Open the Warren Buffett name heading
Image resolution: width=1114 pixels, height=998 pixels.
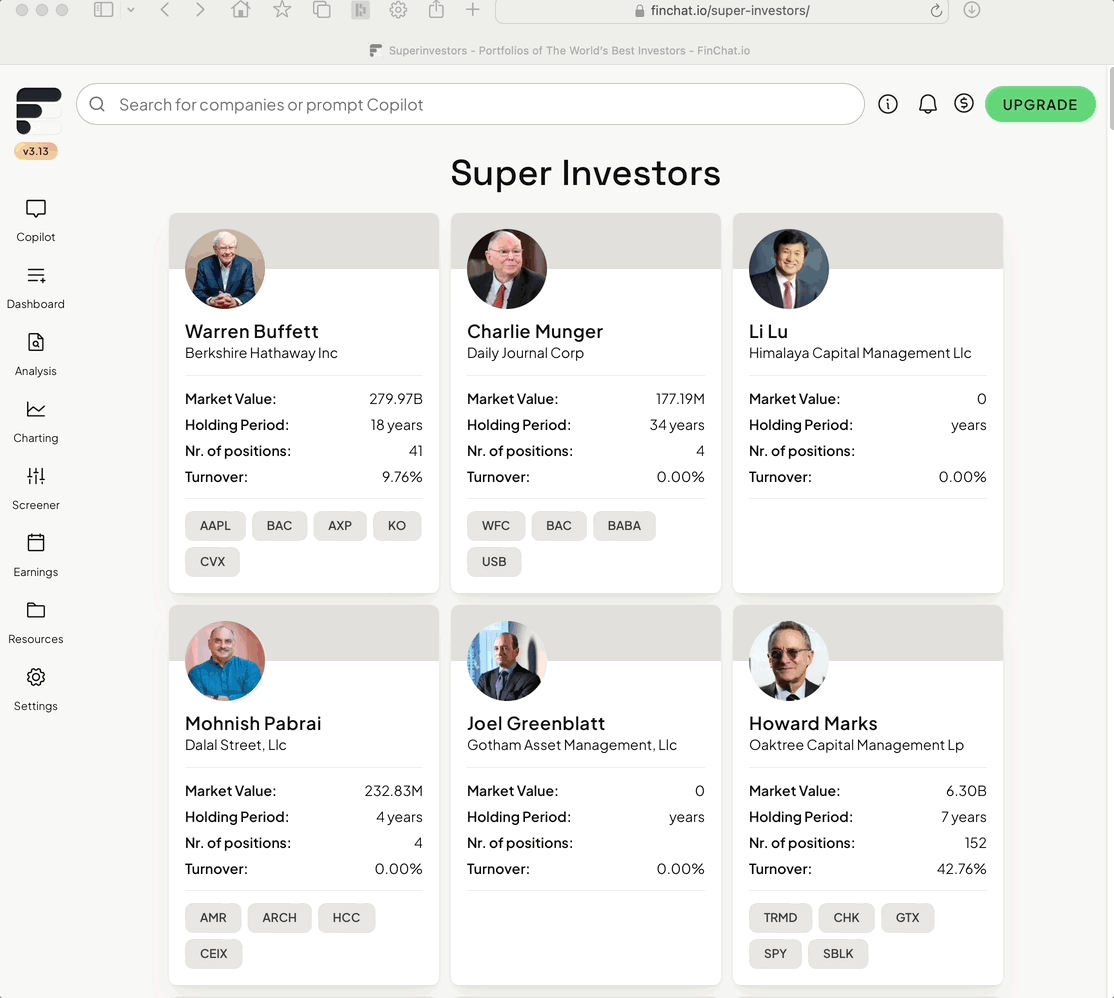252,332
